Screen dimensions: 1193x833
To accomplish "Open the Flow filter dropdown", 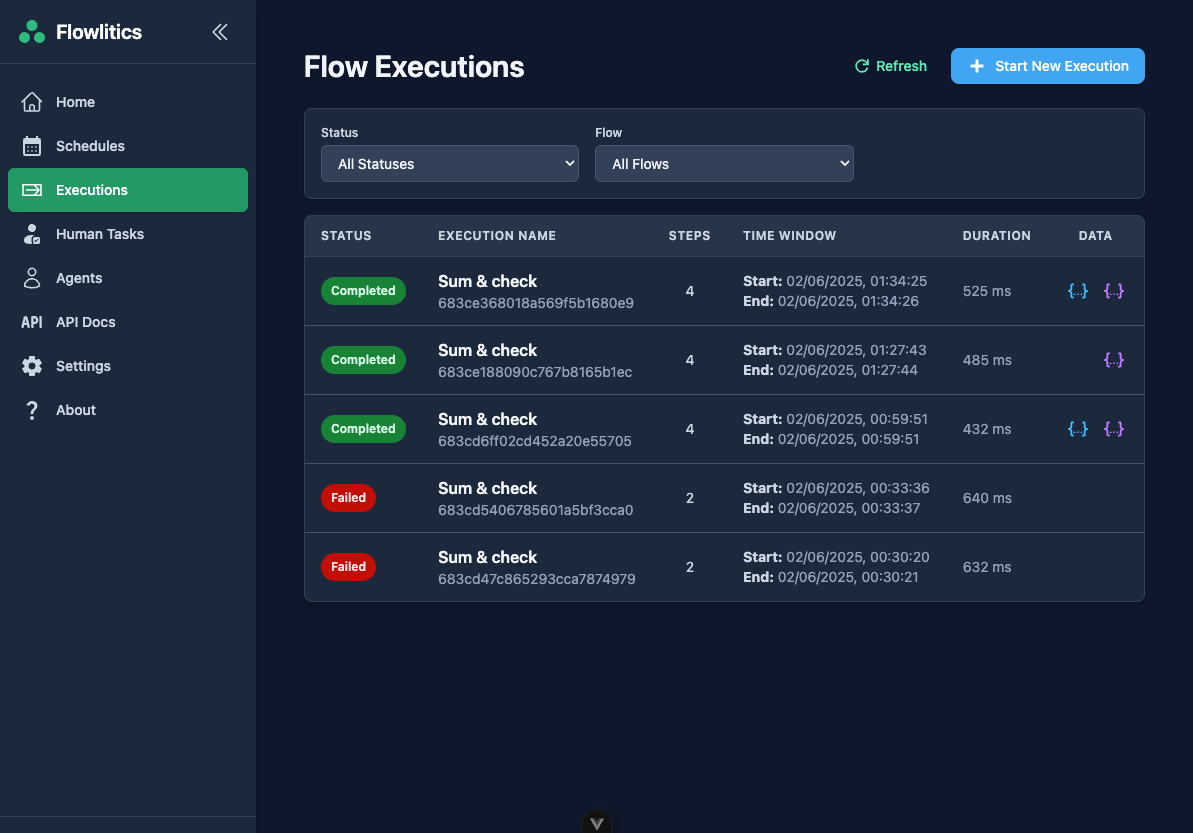I will point(724,164).
